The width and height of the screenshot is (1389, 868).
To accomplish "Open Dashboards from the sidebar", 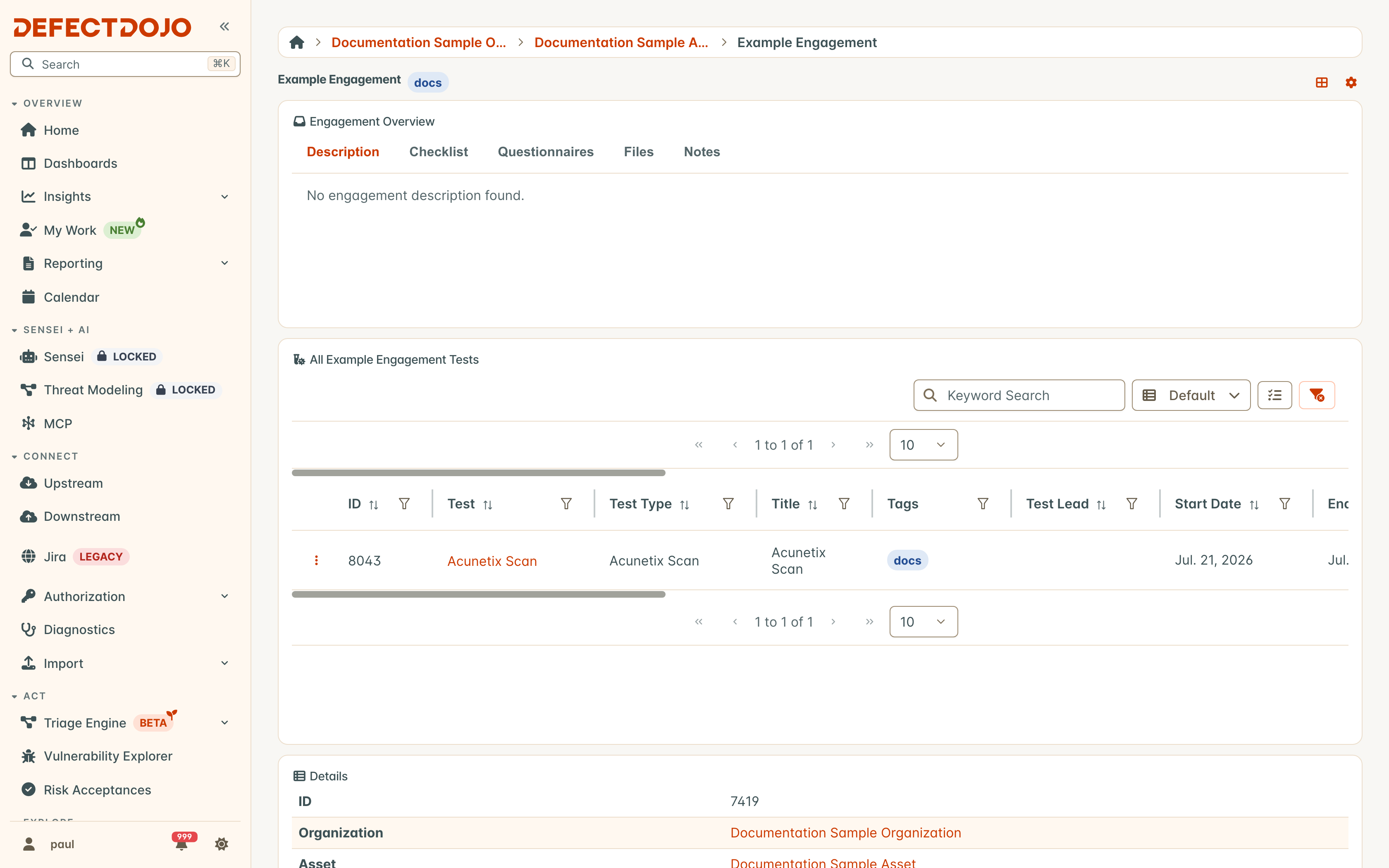I will pos(80,164).
